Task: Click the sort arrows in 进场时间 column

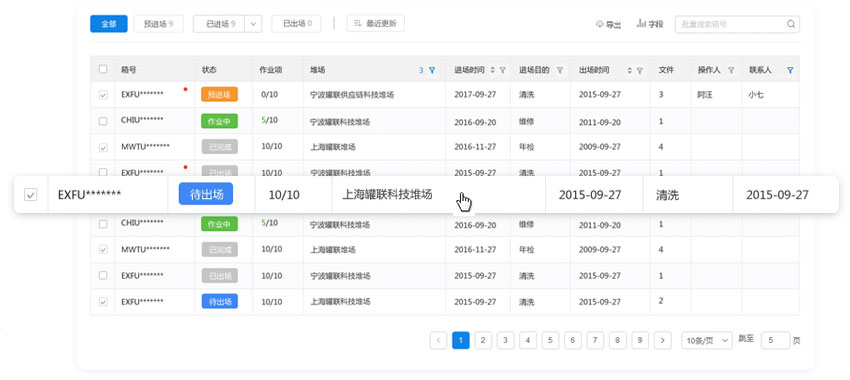Action: coord(492,70)
